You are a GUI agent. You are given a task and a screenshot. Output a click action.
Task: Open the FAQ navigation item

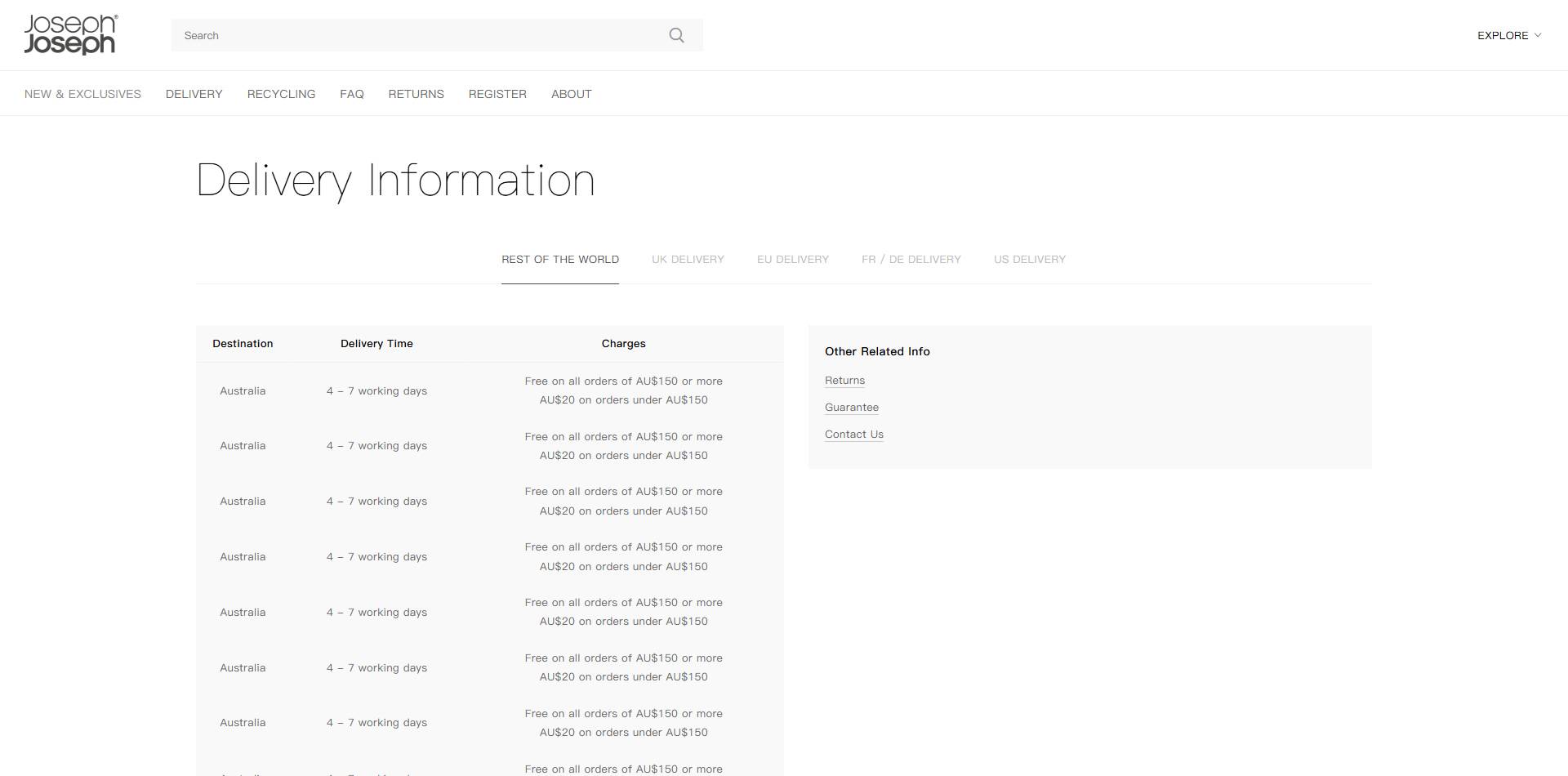[352, 94]
